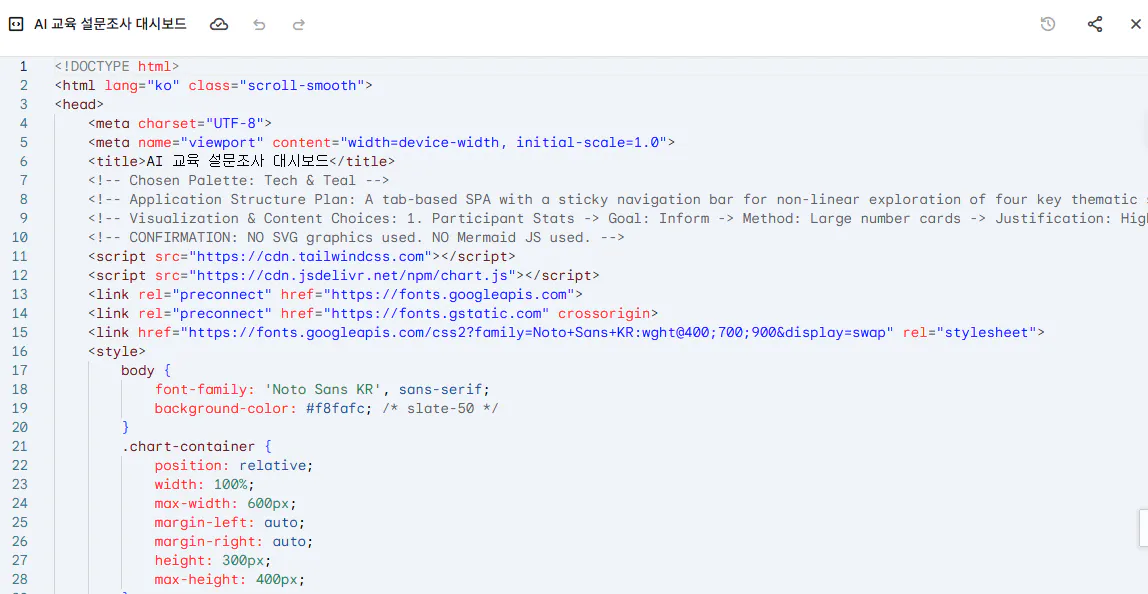Image resolution: width=1148 pixels, height=594 pixels.
Task: Click the Noto Sans KR stylesheet URL
Action: pyautogui.click(x=537, y=333)
